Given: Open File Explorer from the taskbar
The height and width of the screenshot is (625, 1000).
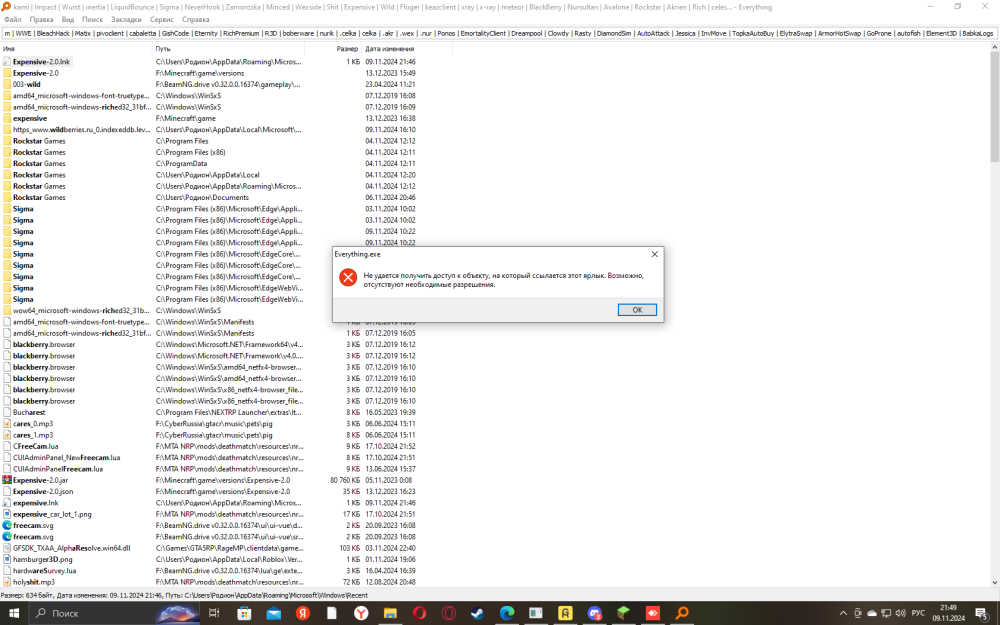Looking at the screenshot, I should coord(390,613).
